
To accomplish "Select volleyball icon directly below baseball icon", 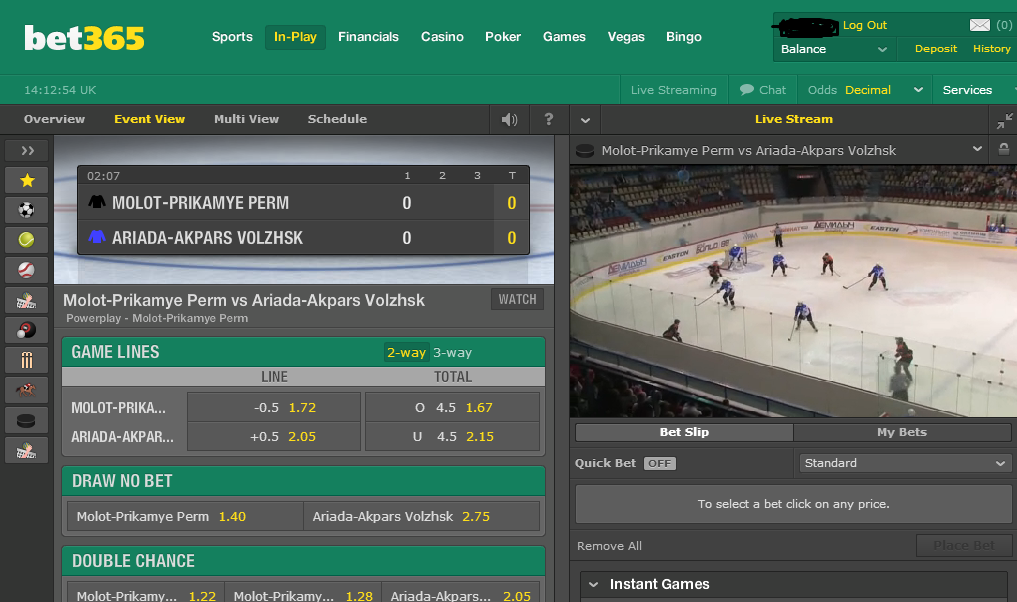I will coord(27,300).
